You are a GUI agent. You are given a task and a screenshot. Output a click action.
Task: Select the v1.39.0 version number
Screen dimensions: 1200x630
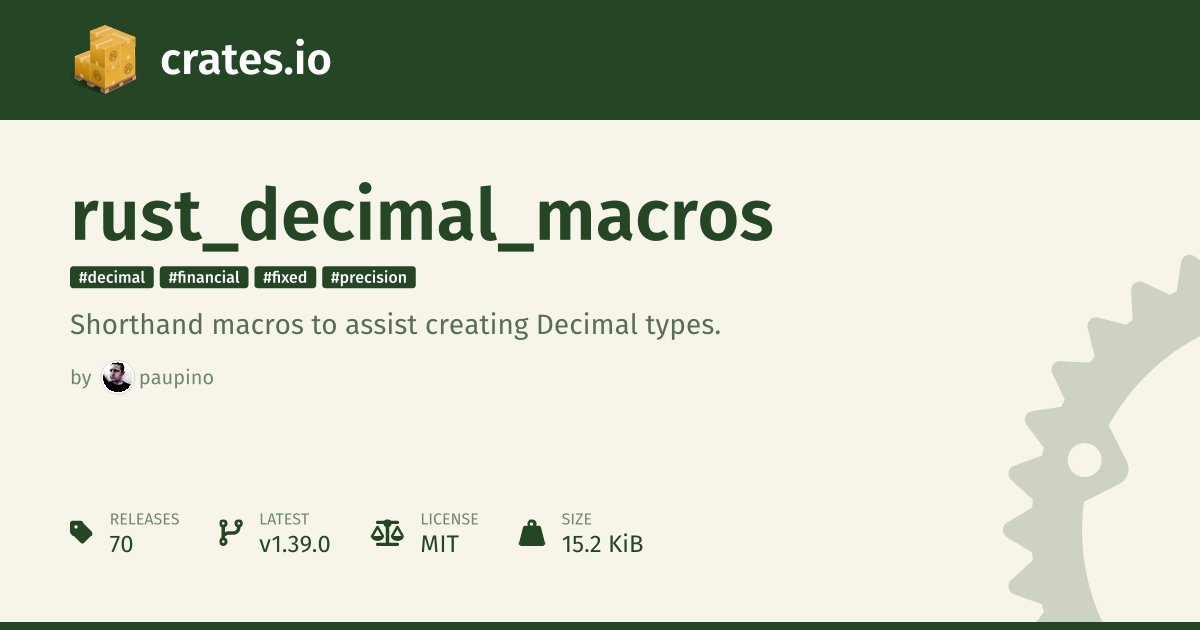(294, 544)
